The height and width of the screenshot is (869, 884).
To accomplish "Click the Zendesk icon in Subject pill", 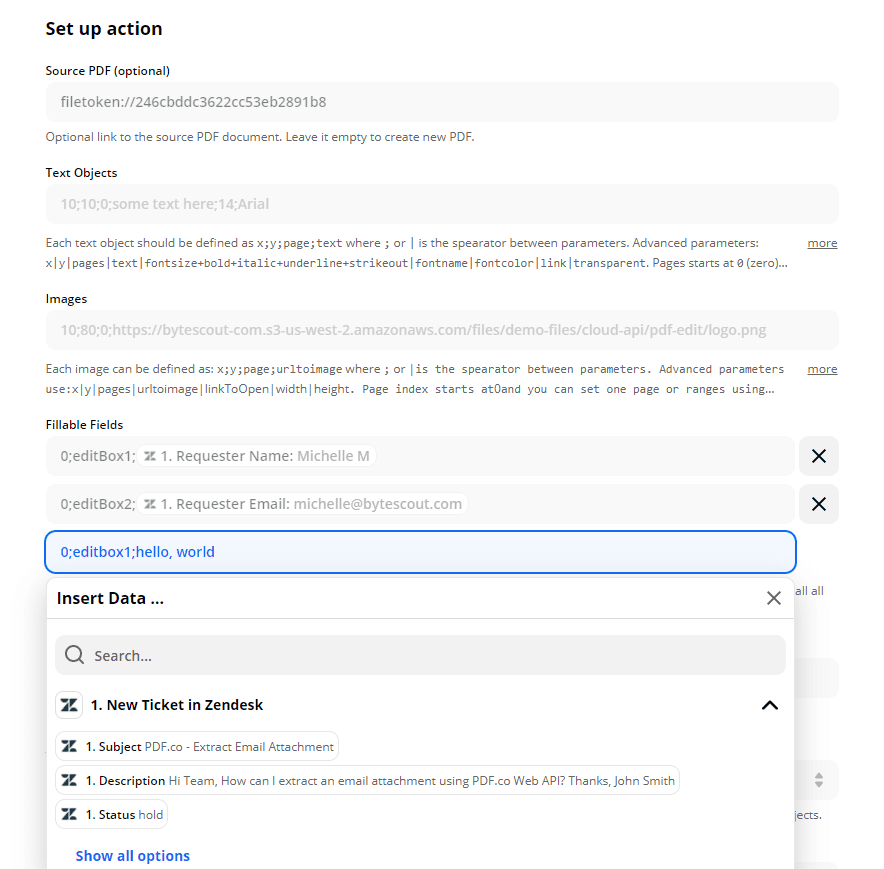I will 69,747.
